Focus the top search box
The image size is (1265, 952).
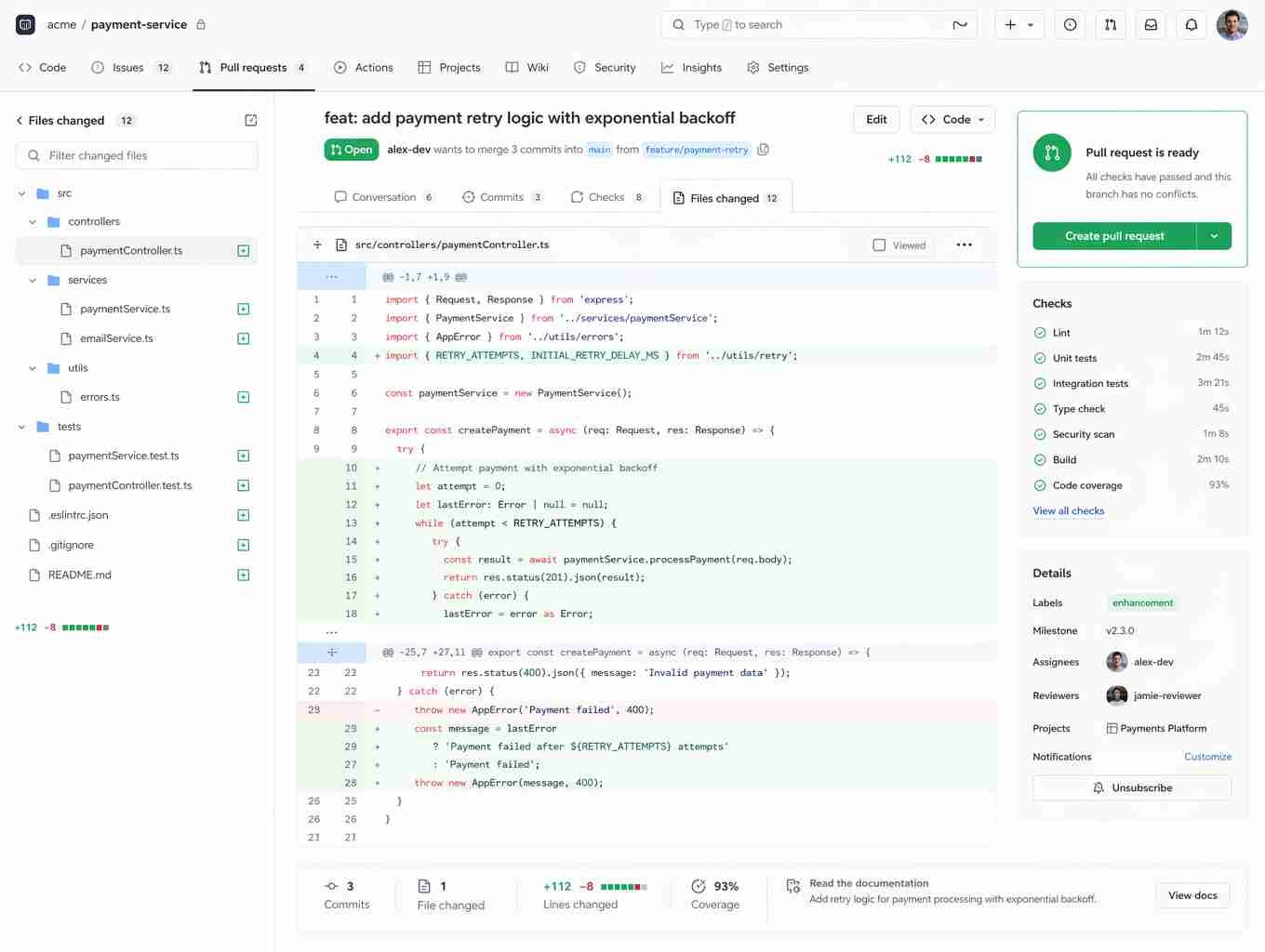(x=819, y=25)
